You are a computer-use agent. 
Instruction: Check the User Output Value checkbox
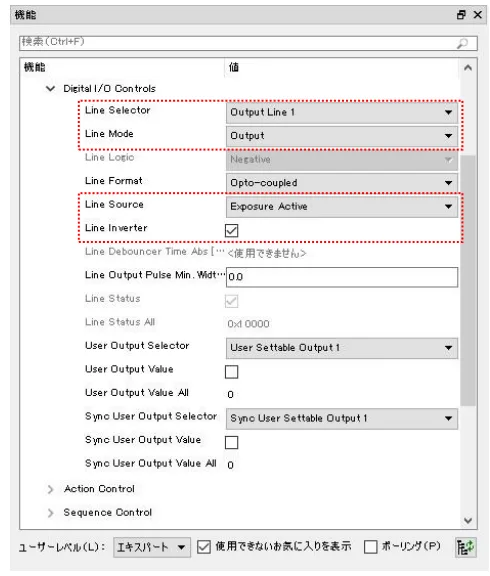coord(231,372)
